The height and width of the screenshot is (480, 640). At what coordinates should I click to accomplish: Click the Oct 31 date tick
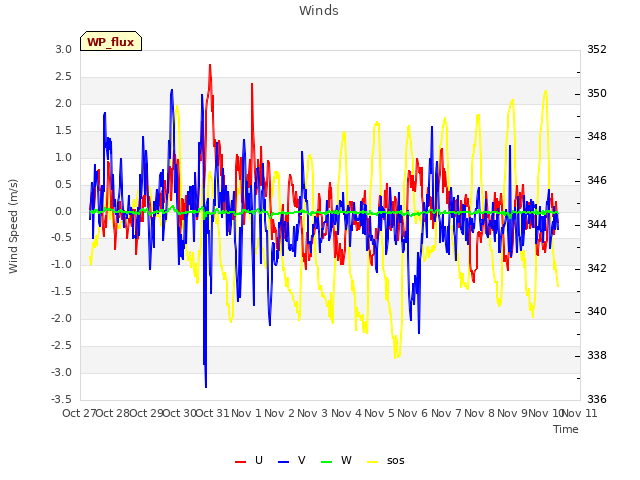(213, 413)
